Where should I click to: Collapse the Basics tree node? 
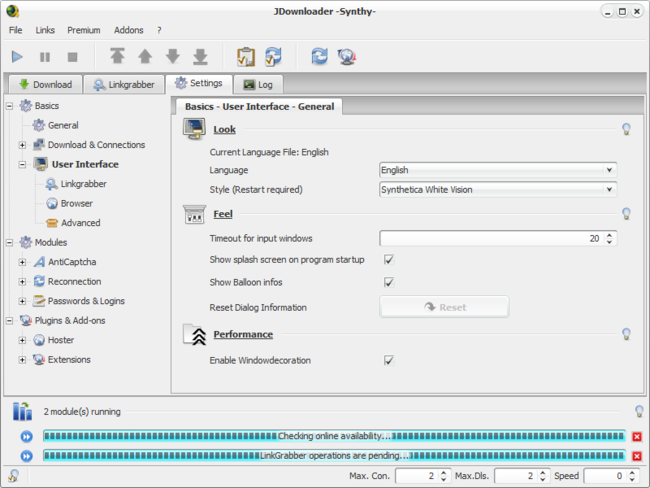9,106
